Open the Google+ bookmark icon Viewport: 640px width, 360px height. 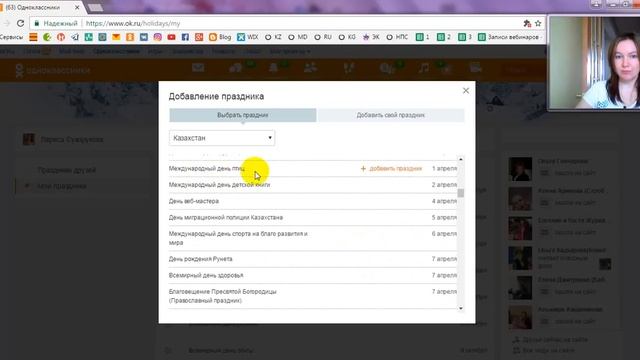point(199,37)
